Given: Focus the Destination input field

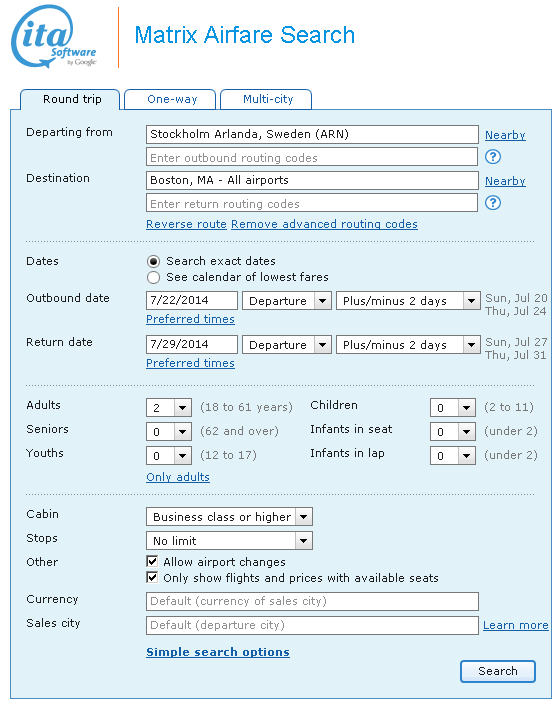Looking at the screenshot, I should (x=312, y=180).
